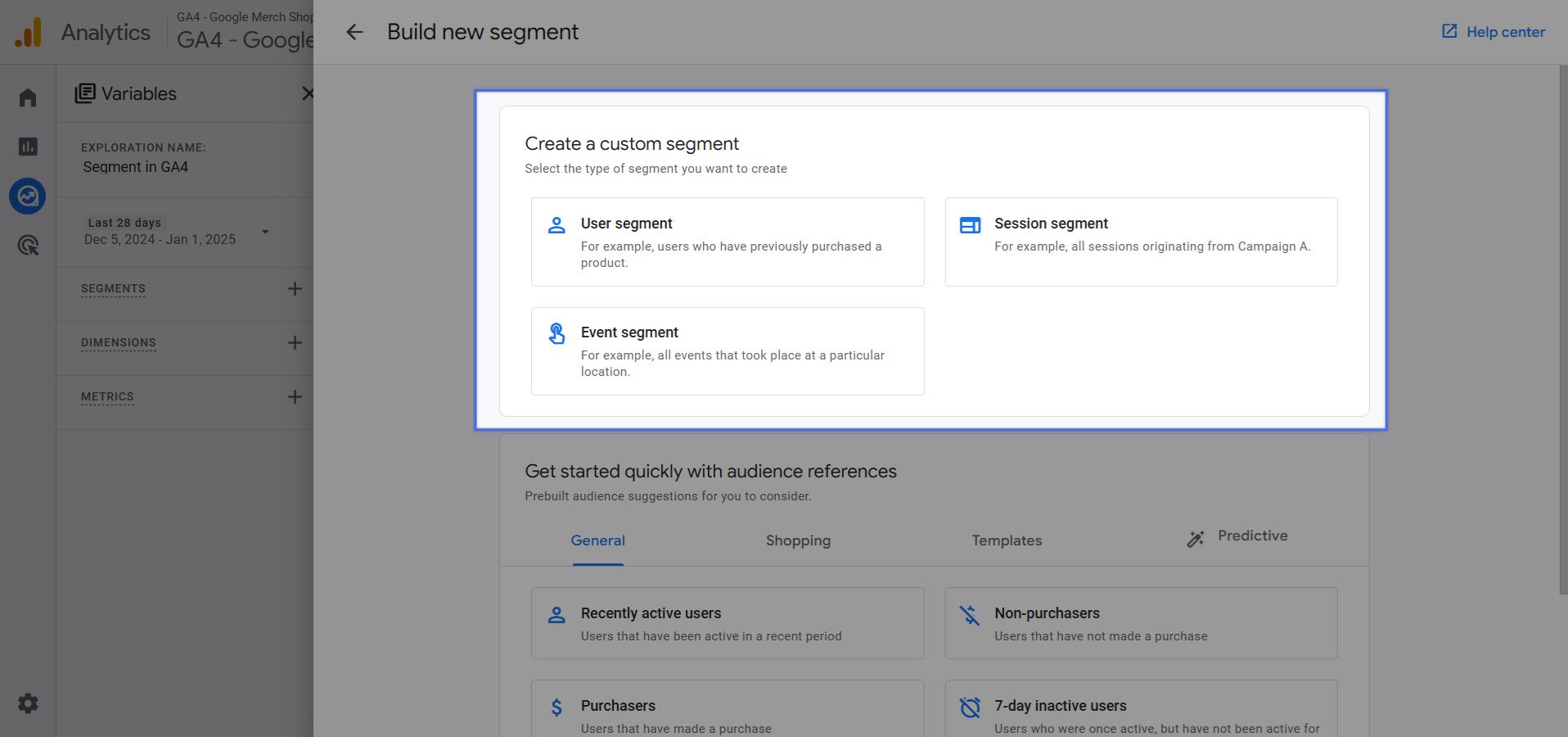Click the SEGMENTS section label

113,289
